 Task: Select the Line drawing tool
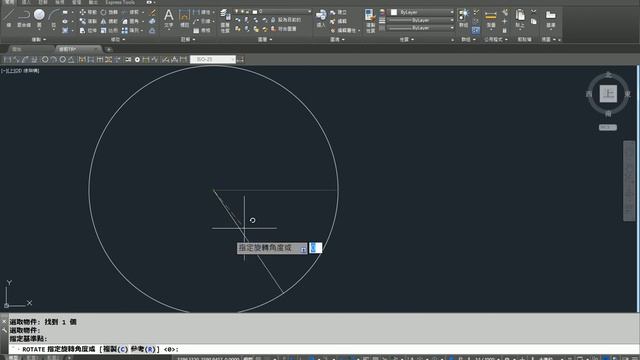point(9,17)
